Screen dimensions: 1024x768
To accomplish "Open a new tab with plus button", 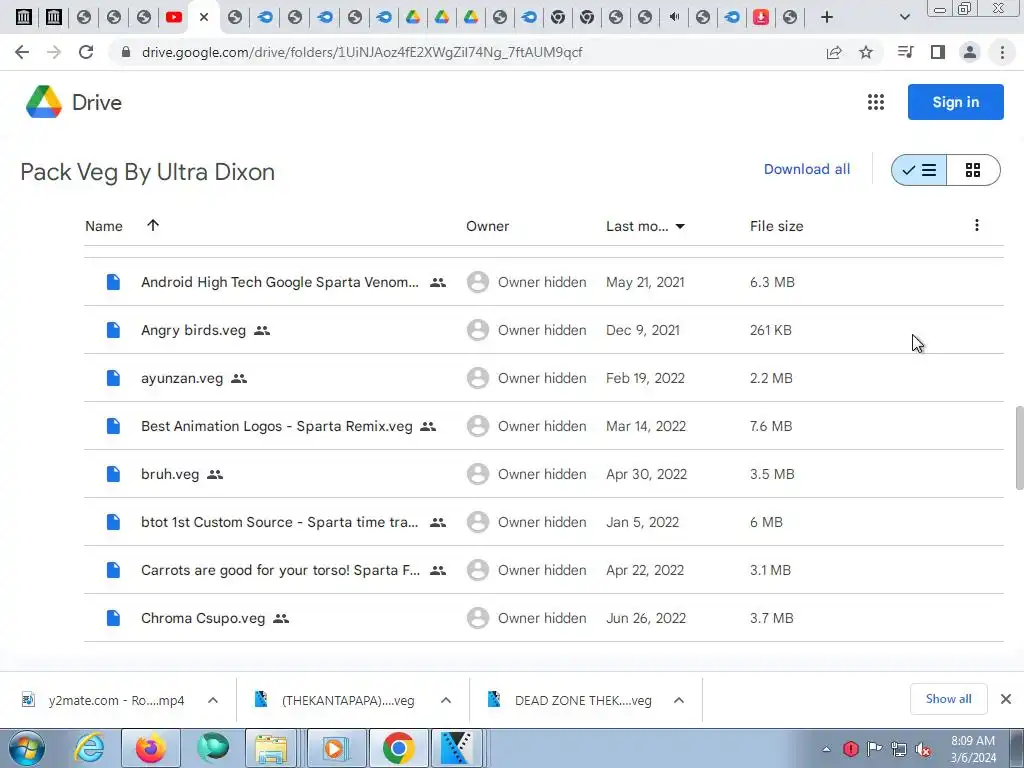I will pyautogui.click(x=827, y=17).
